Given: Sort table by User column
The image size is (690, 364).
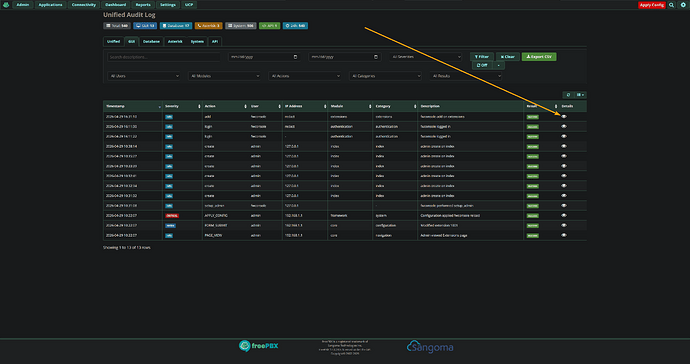Looking at the screenshot, I should point(265,106).
